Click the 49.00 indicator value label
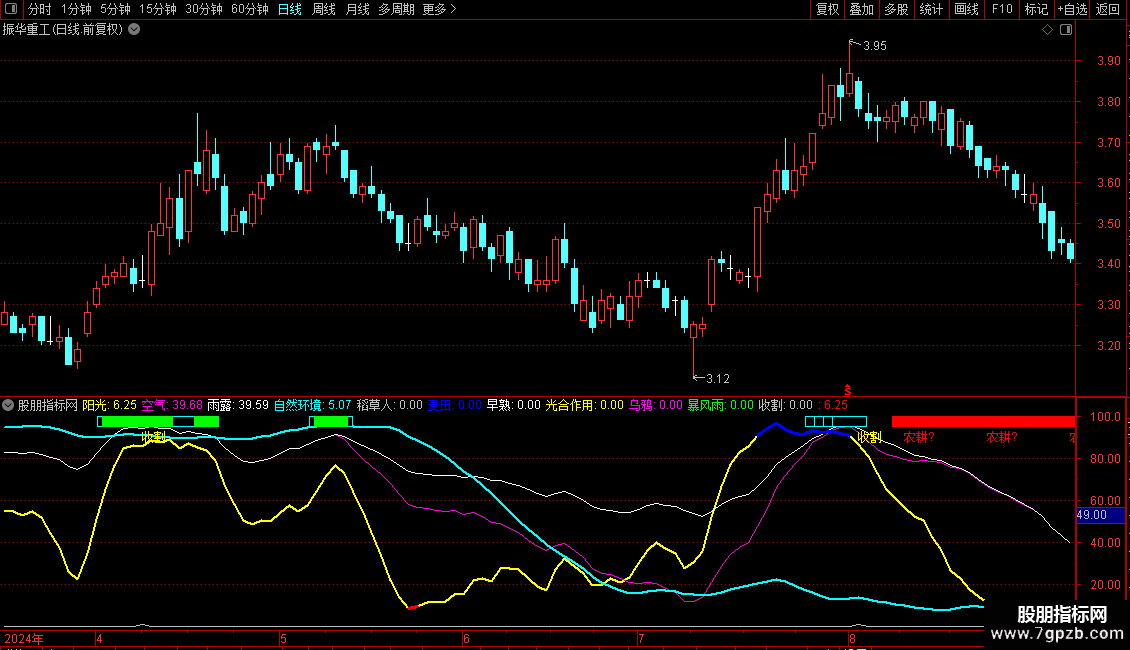This screenshot has width=1130, height=650. coord(1092,515)
